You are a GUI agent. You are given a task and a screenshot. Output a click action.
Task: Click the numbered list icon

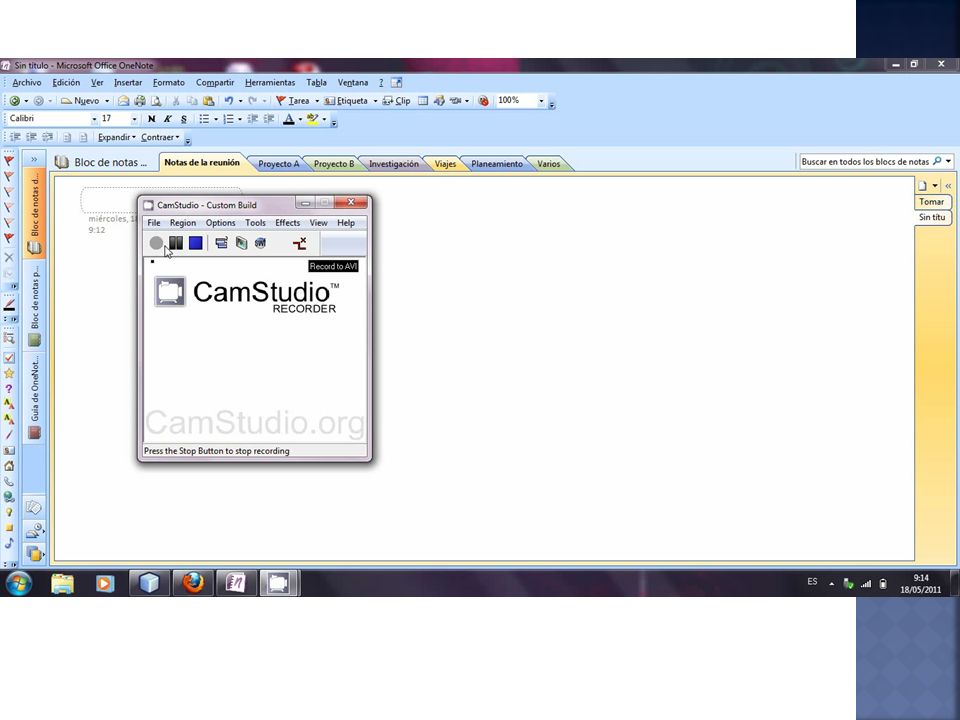point(228,119)
